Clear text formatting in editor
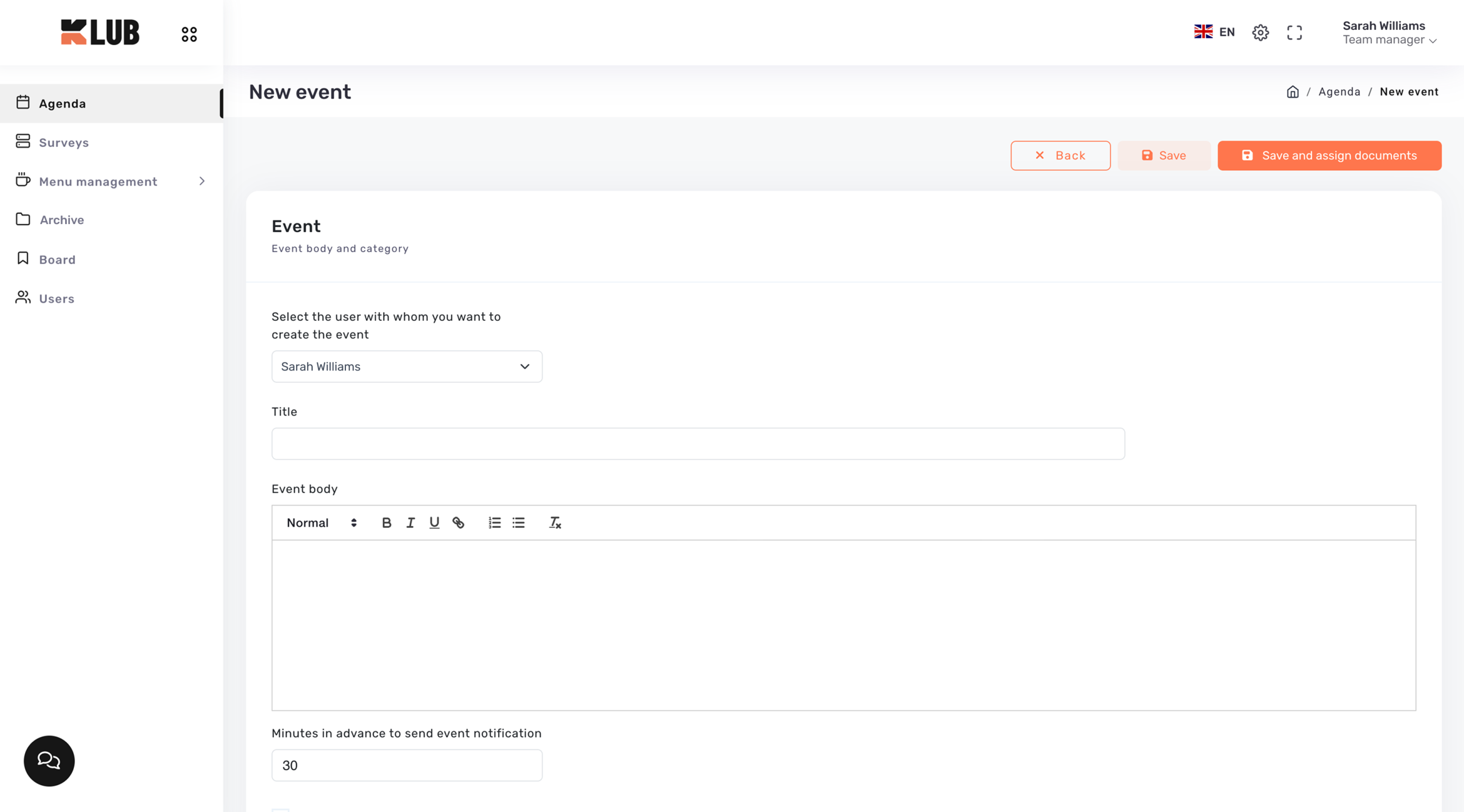The height and width of the screenshot is (812, 1464). (555, 523)
